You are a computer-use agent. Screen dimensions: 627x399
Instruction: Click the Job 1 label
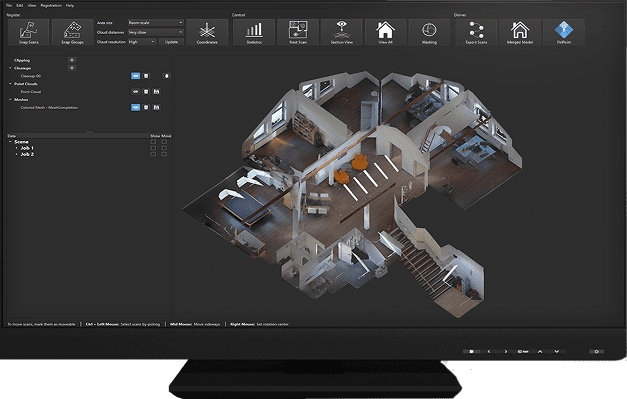27,148
